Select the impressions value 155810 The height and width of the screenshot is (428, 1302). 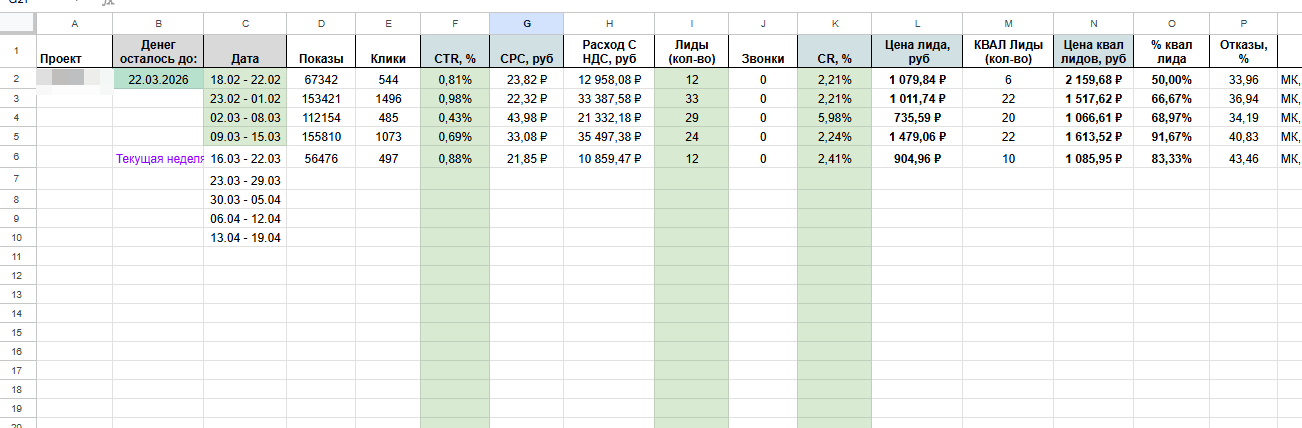[320, 137]
